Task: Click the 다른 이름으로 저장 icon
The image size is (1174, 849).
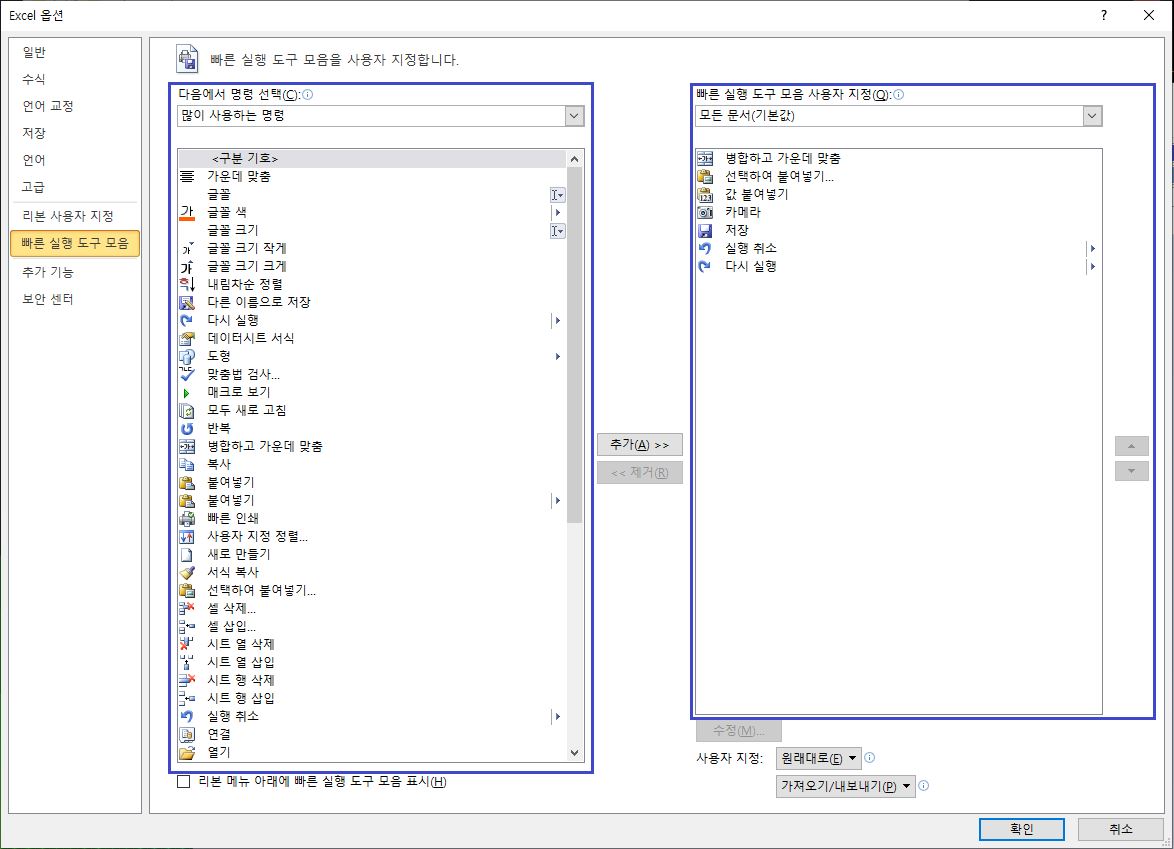Action: point(187,302)
